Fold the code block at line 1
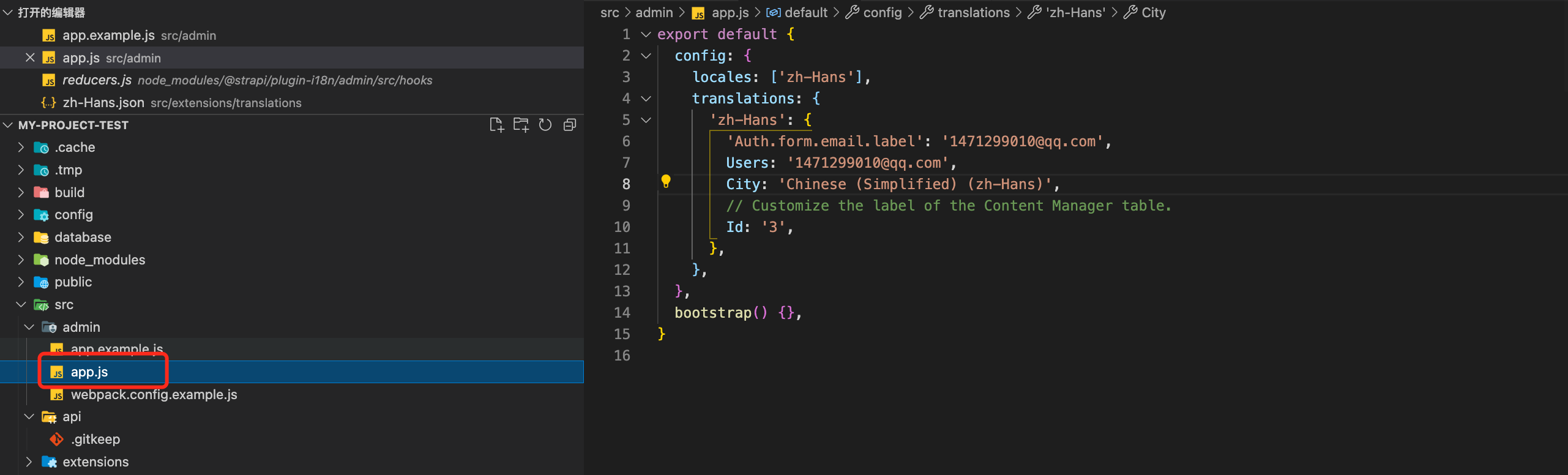Viewport: 1568px width, 475px height. [x=646, y=34]
